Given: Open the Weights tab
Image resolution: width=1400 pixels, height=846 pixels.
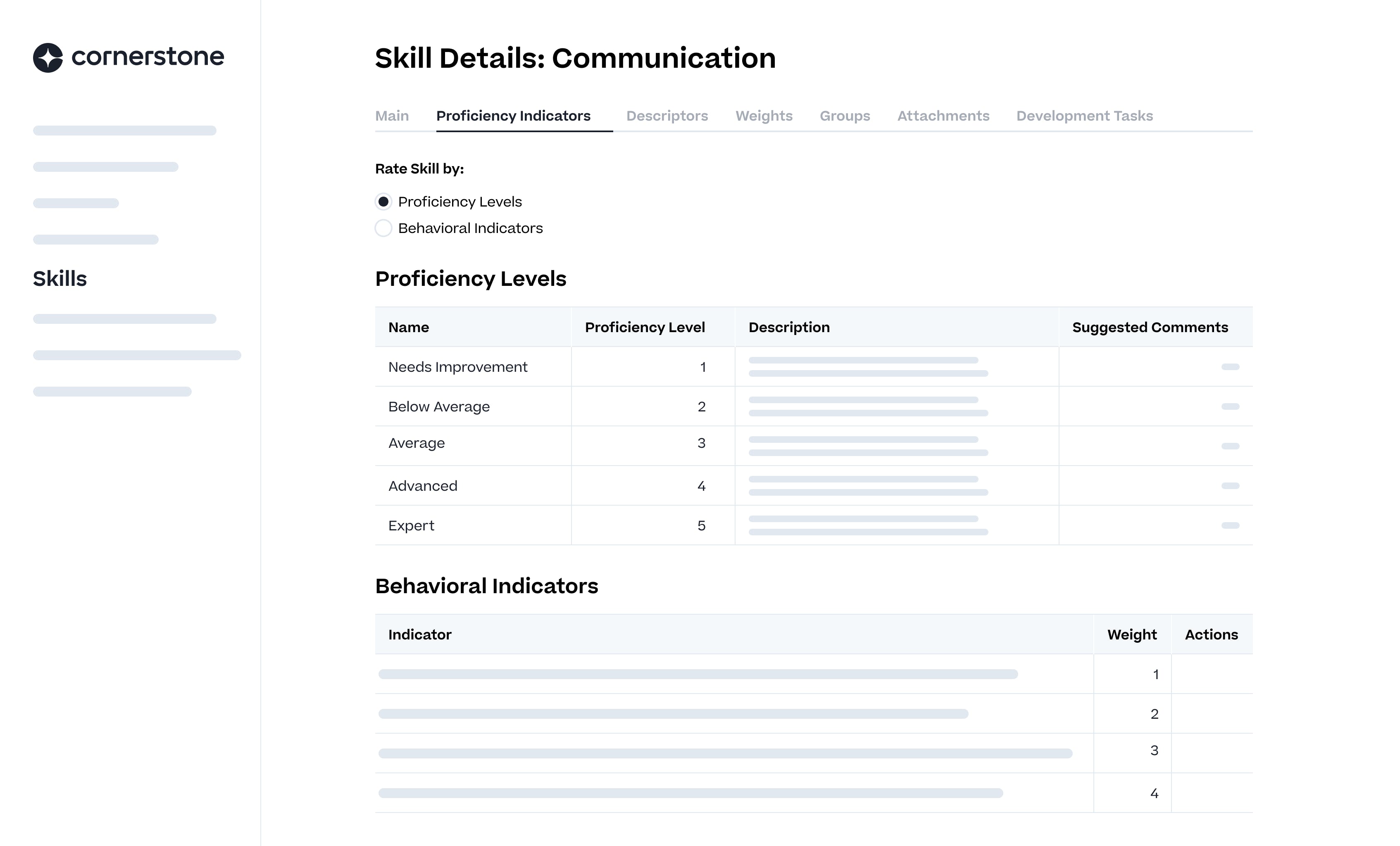Looking at the screenshot, I should (x=764, y=116).
